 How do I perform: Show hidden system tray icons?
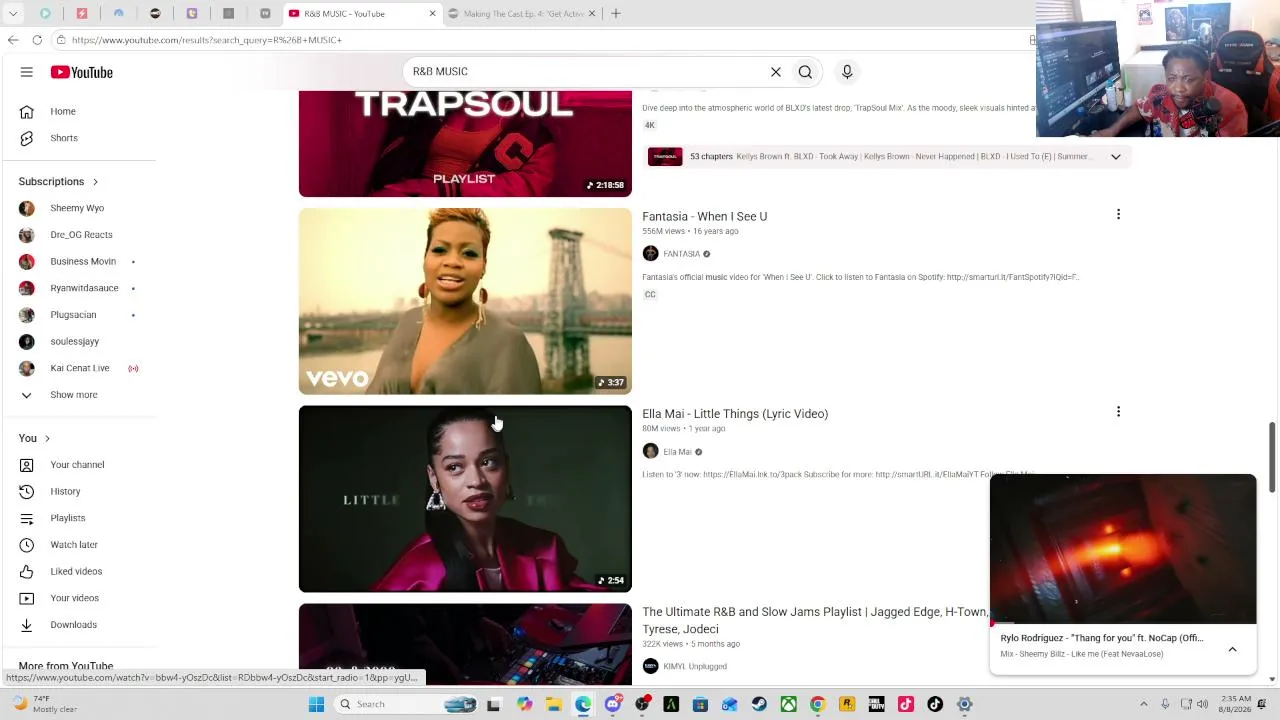coord(1144,704)
